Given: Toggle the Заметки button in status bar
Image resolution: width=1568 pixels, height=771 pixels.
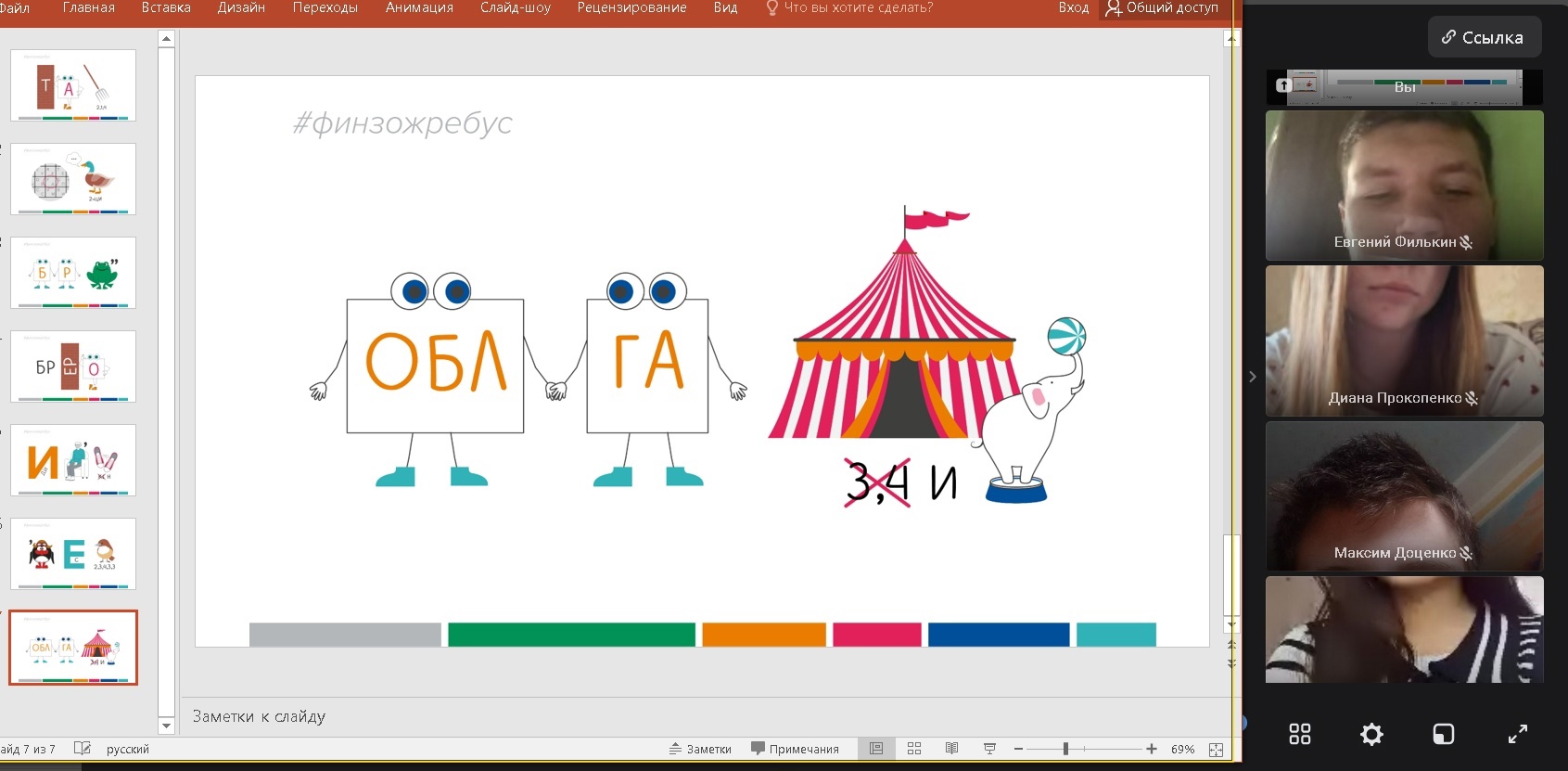Looking at the screenshot, I should click(x=700, y=749).
